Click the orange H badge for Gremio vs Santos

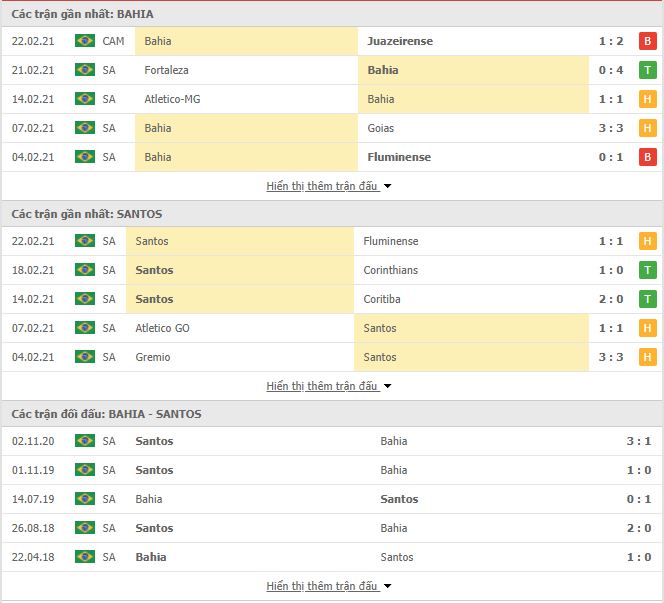pos(647,357)
